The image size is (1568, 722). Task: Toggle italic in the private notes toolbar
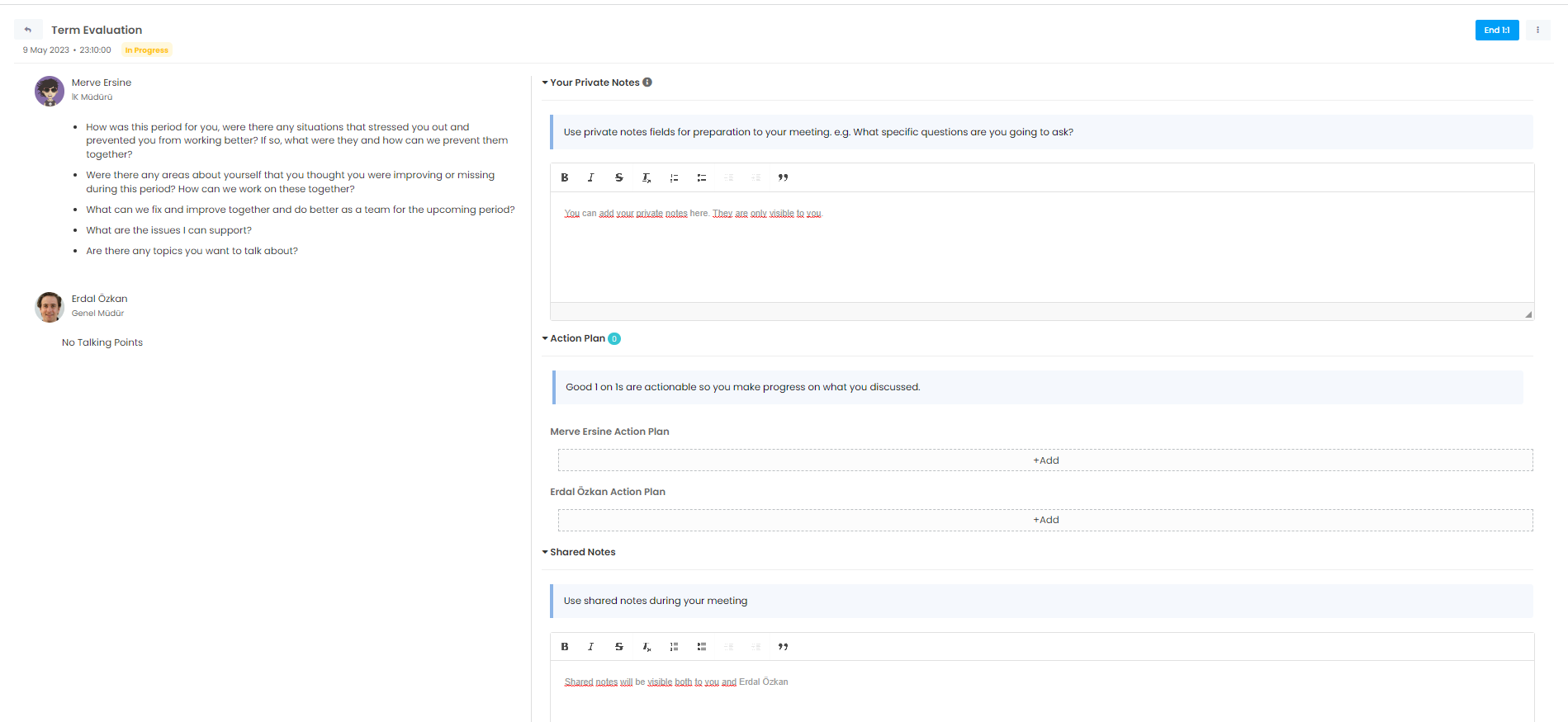coord(591,177)
